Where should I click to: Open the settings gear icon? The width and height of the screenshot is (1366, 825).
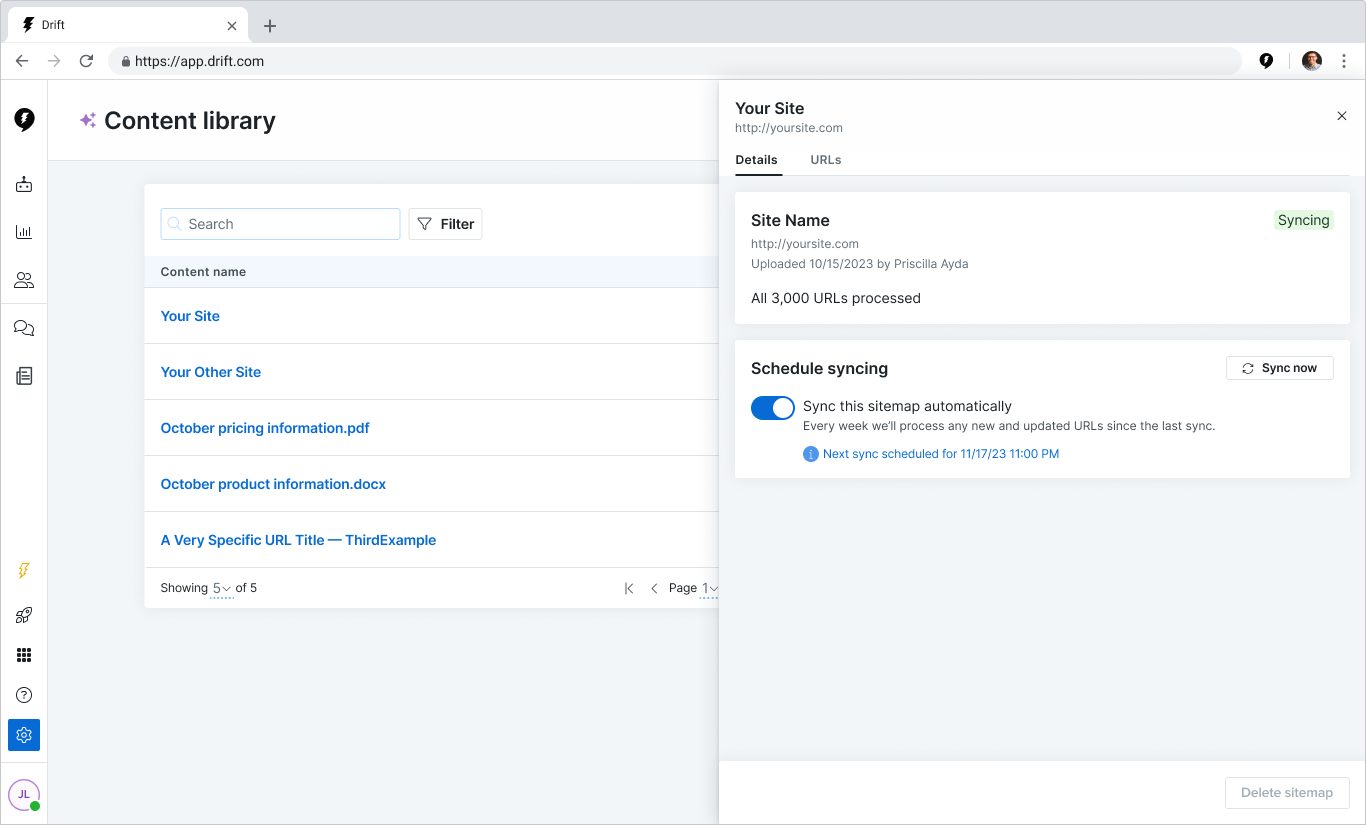(x=24, y=735)
